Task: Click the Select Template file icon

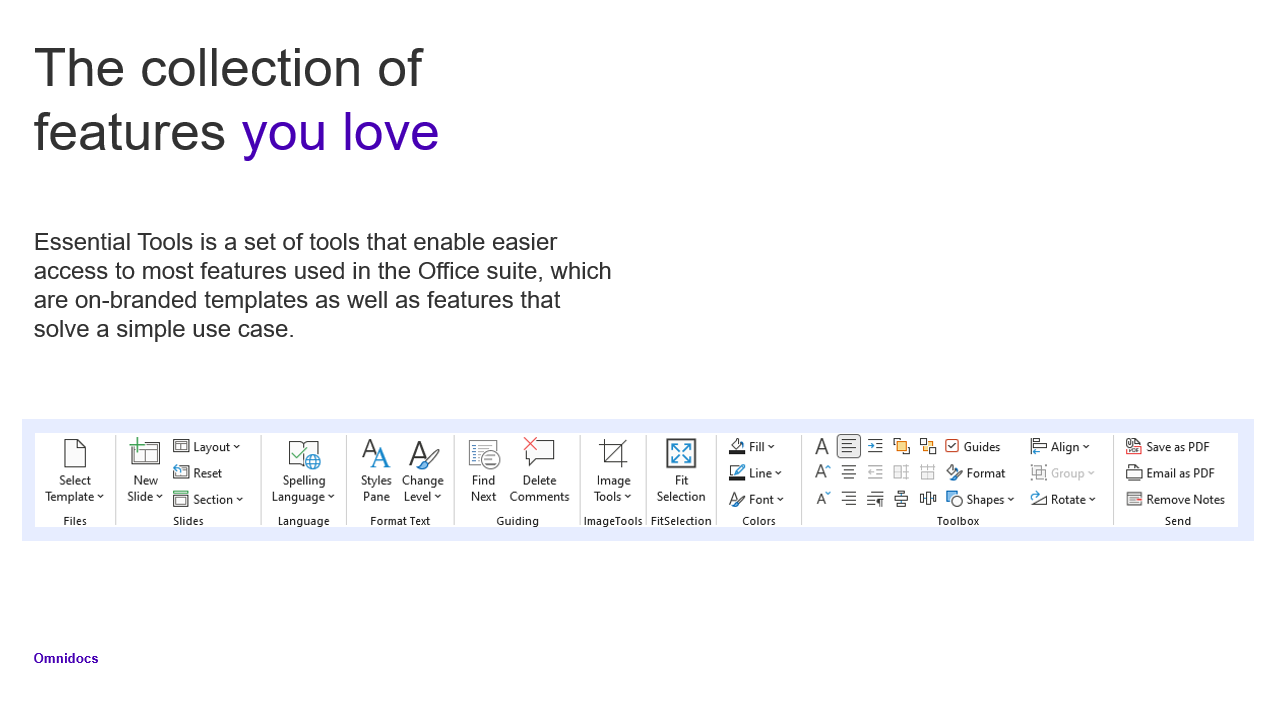Action: click(x=75, y=453)
